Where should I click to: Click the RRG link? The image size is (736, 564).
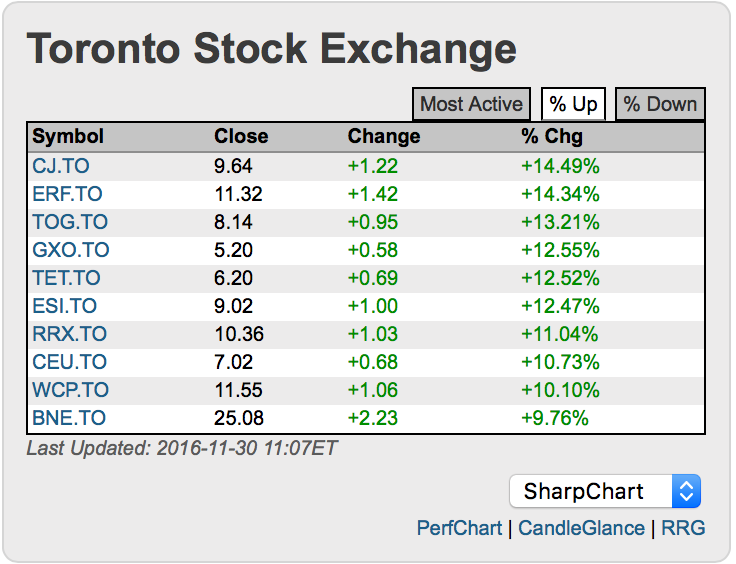(x=683, y=527)
